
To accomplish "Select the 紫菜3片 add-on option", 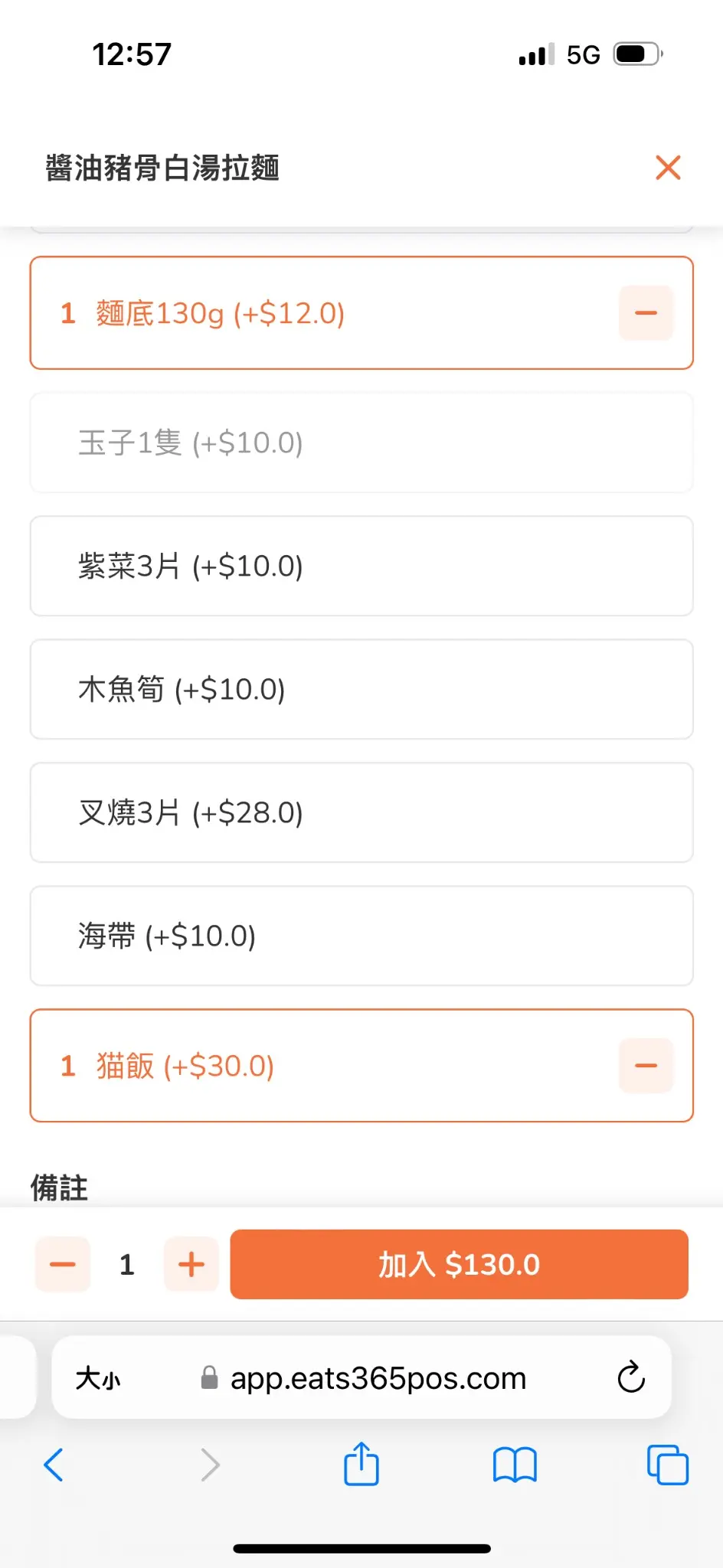I will click(361, 567).
